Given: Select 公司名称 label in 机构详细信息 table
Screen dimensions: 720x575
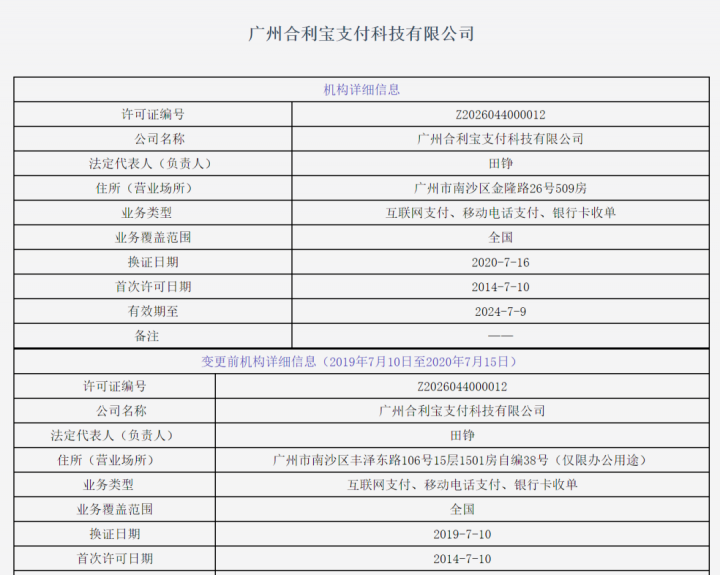Looking at the screenshot, I should point(159,139).
